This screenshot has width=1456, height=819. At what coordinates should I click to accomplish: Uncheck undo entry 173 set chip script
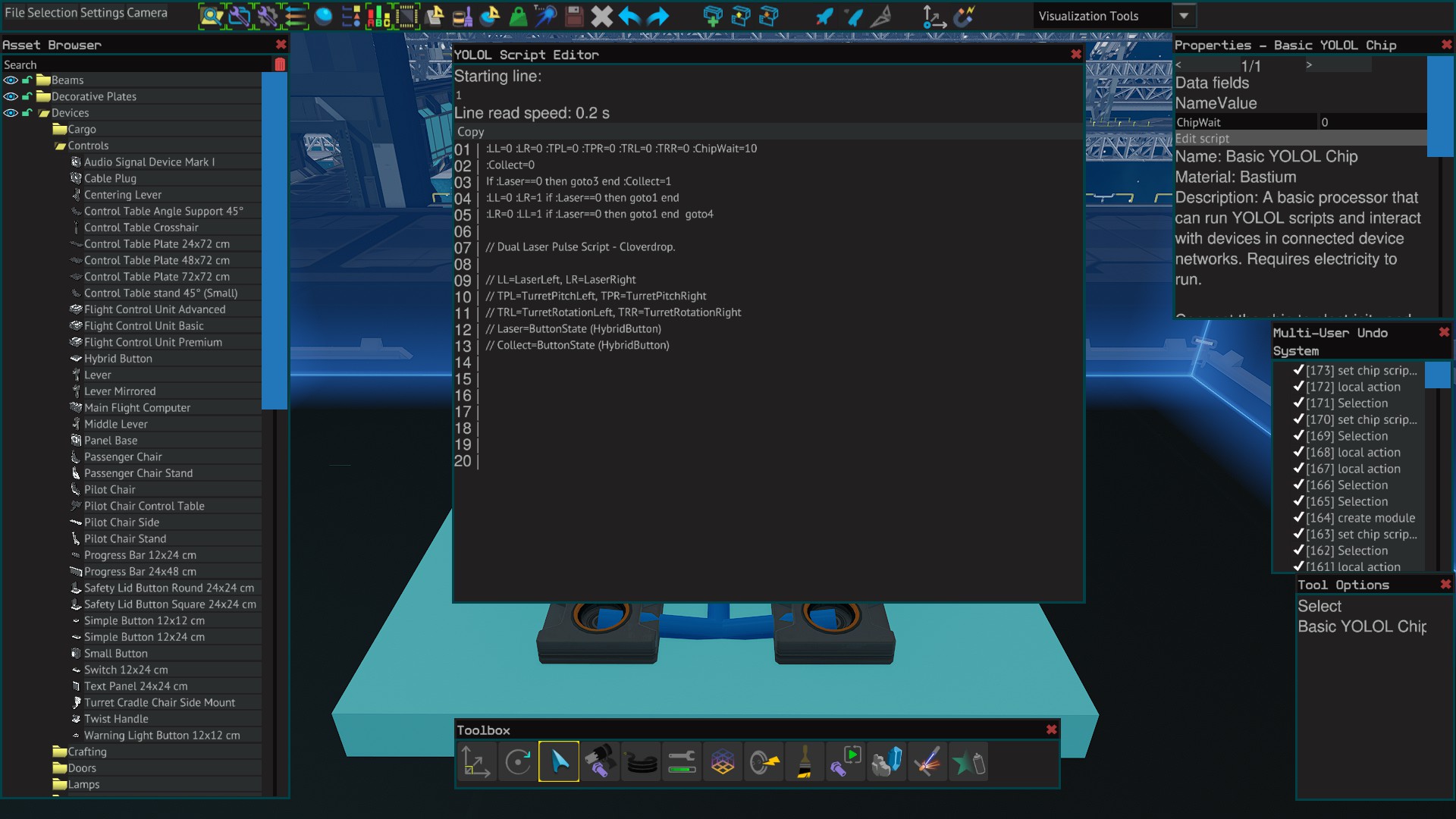point(1298,370)
